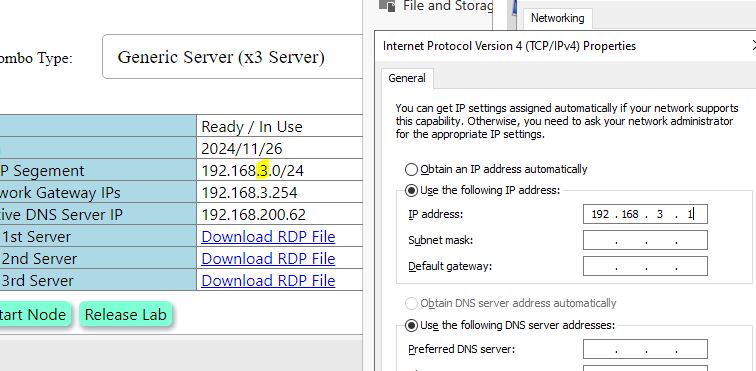Open the General tab
This screenshot has width=756, height=371.
pyautogui.click(x=407, y=78)
